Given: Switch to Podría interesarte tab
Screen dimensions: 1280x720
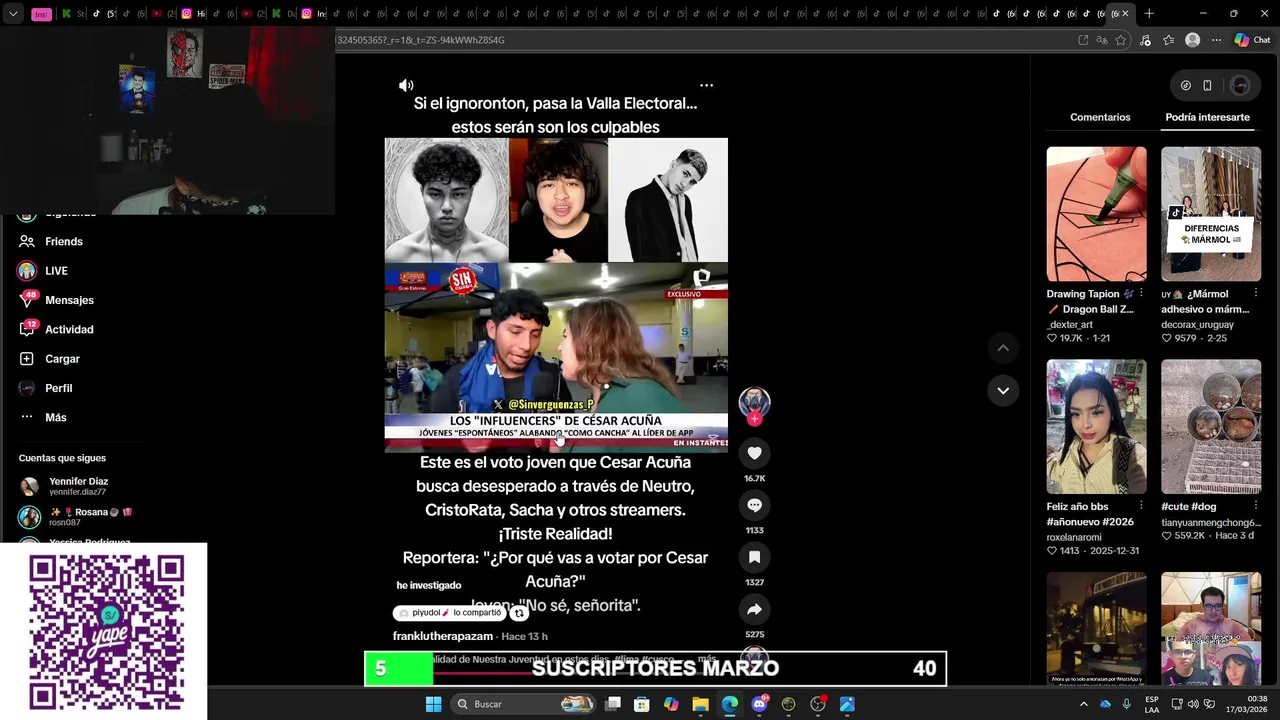Looking at the screenshot, I should tap(1207, 117).
